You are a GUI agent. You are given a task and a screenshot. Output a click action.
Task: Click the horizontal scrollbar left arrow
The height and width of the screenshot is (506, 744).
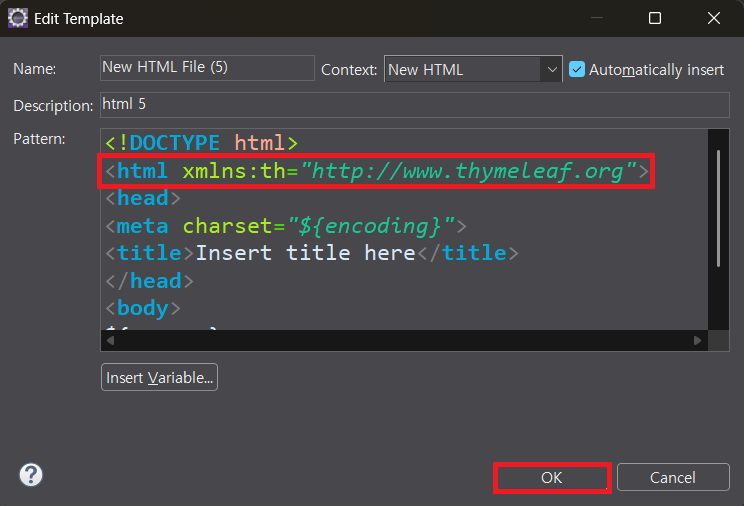pyautogui.click(x=110, y=340)
